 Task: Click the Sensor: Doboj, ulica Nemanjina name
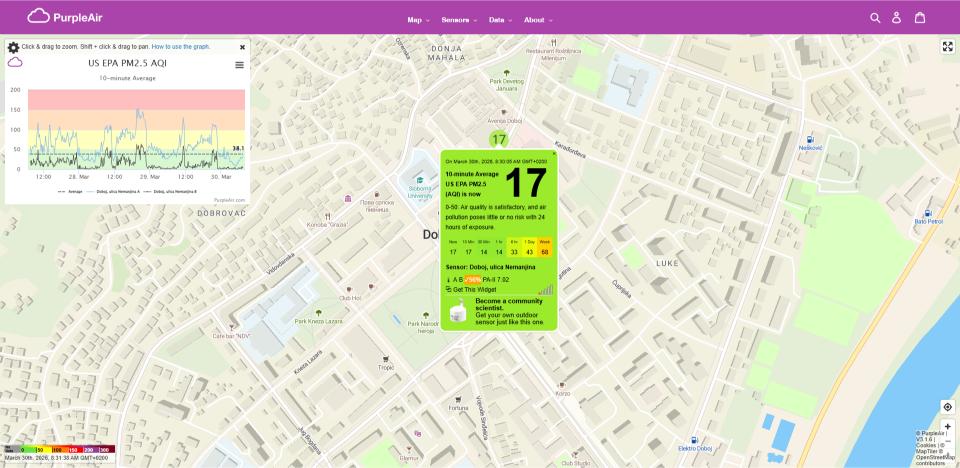click(x=490, y=267)
